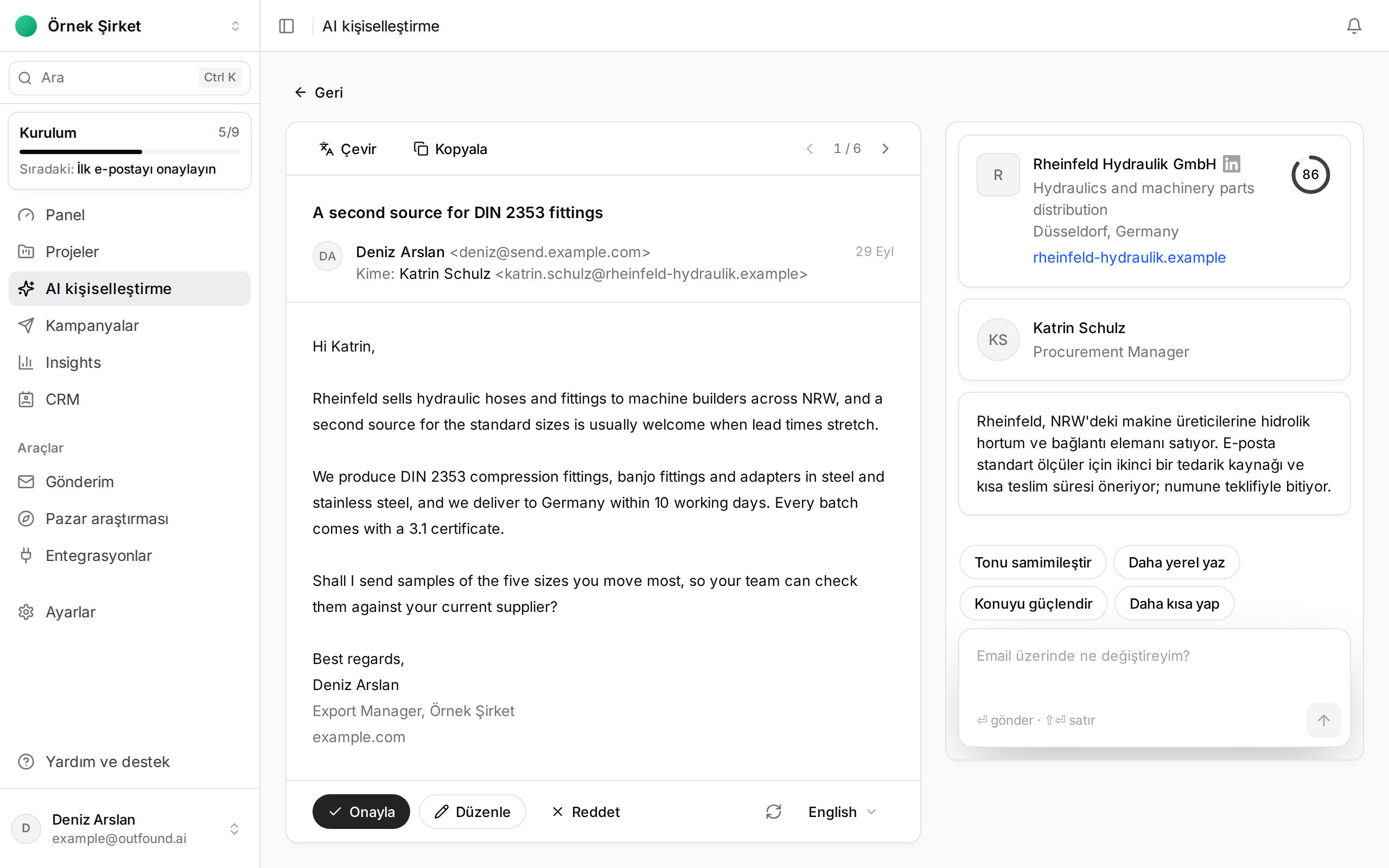
Task: Reject the email with Reddet
Action: pyautogui.click(x=586, y=811)
